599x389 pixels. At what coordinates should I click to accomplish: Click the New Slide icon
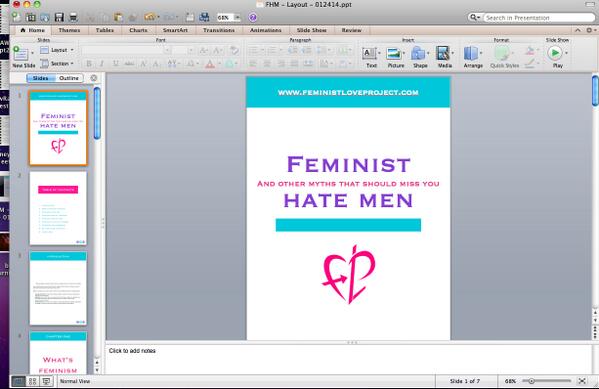pyautogui.click(x=20, y=53)
